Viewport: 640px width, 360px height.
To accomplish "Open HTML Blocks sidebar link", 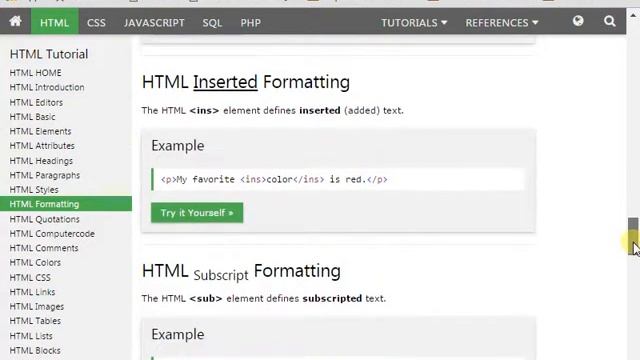I will pyautogui.click(x=35, y=351).
